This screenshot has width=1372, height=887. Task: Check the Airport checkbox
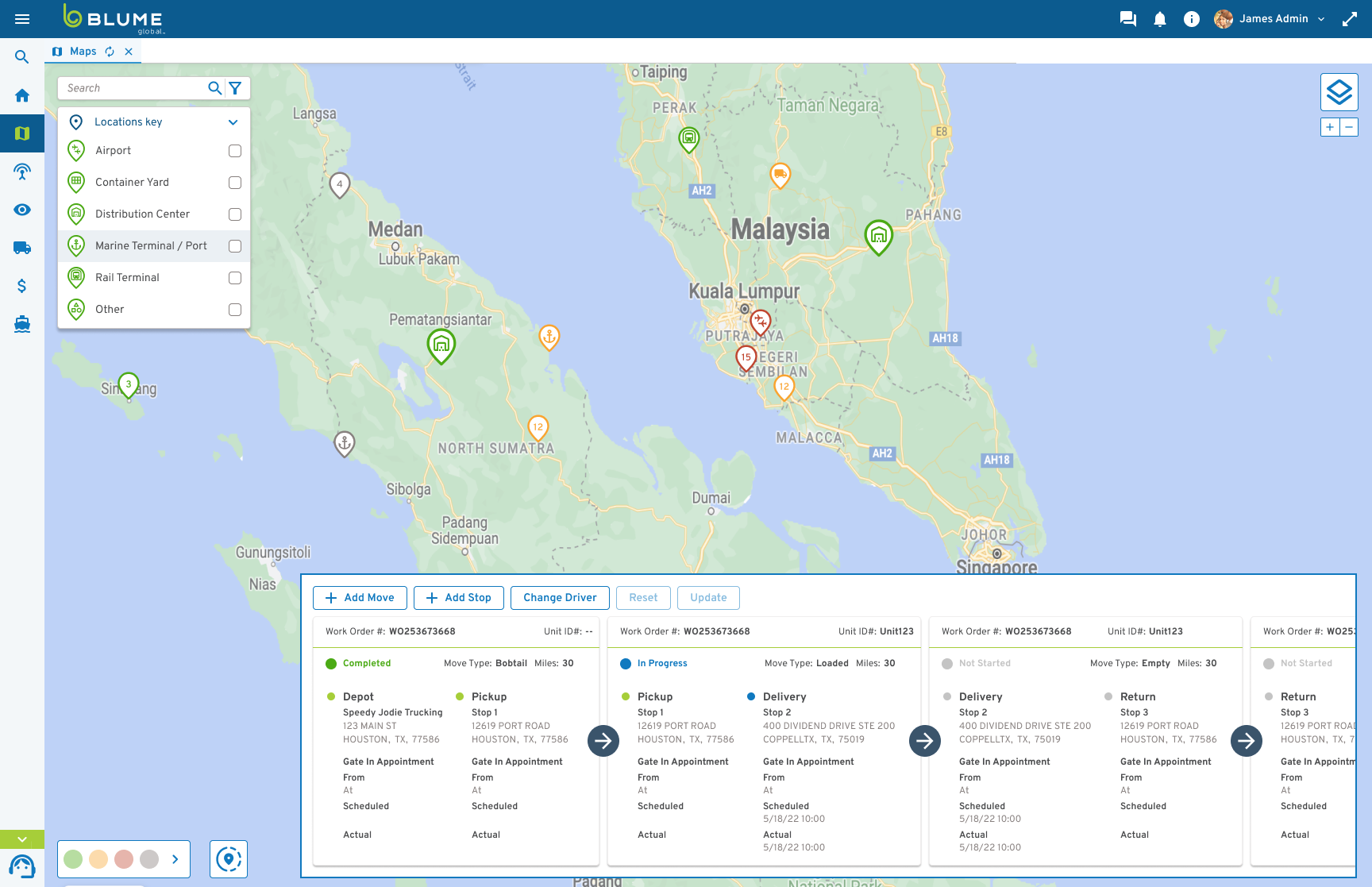click(235, 151)
